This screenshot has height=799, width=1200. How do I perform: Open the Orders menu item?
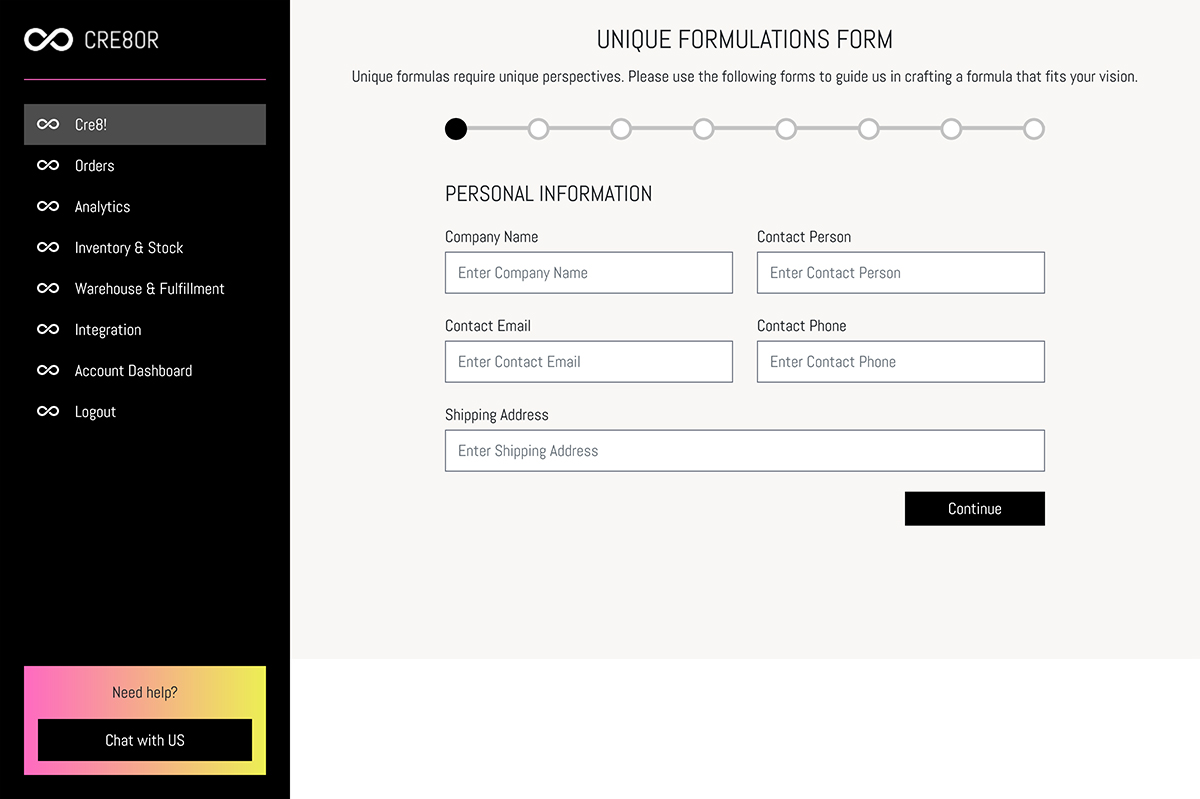145,166
